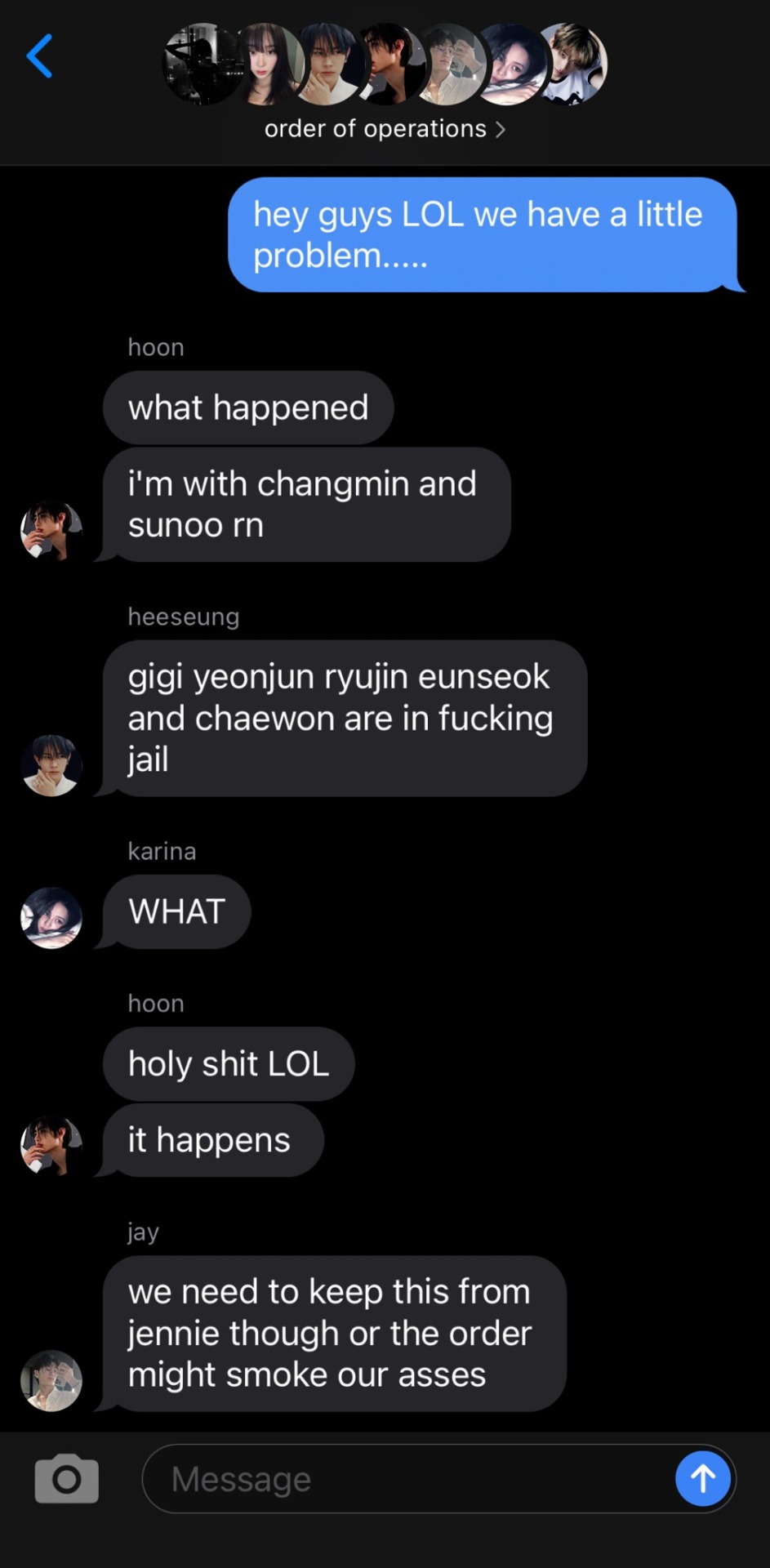
Task: Tap the blue back arrow
Action: point(39,56)
